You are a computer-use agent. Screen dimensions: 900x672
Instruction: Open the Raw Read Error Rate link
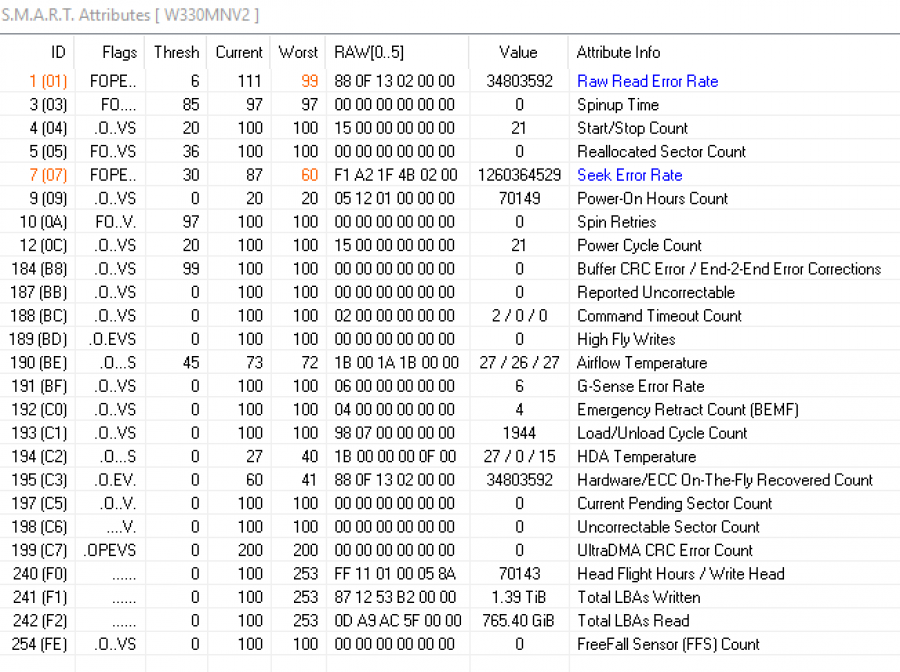pyautogui.click(x=647, y=81)
